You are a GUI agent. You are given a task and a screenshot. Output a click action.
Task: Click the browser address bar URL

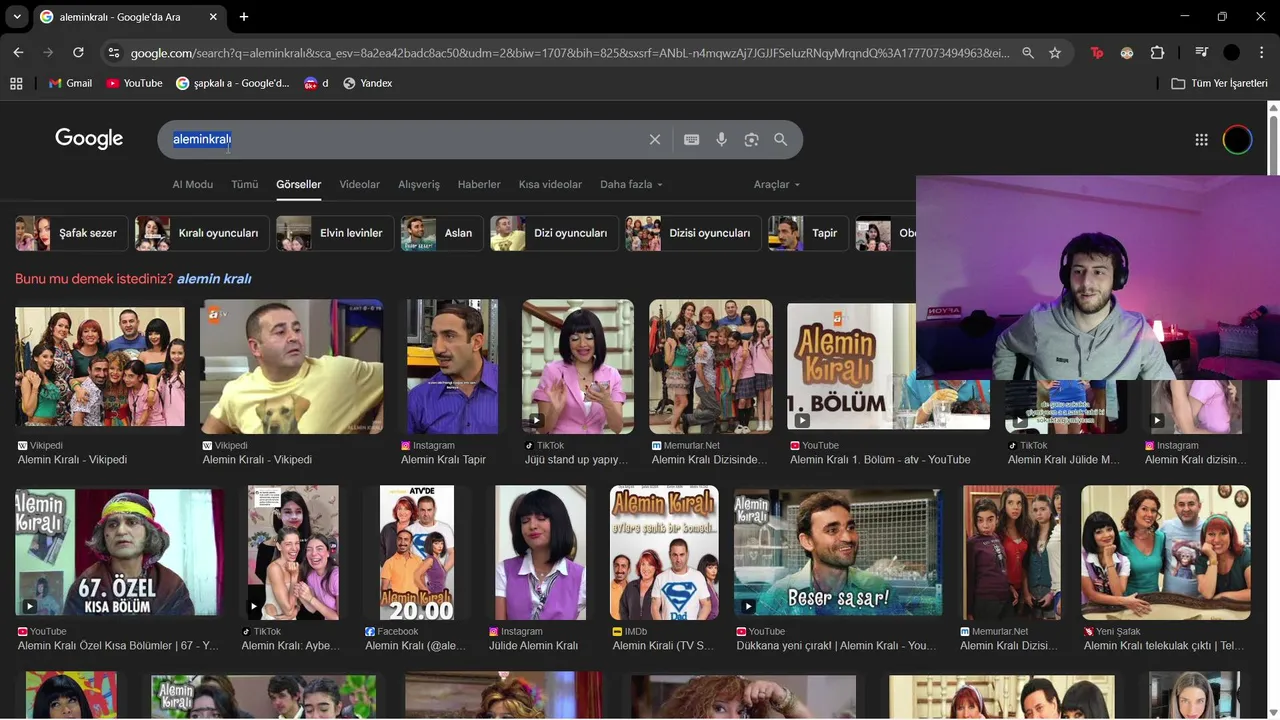point(570,53)
